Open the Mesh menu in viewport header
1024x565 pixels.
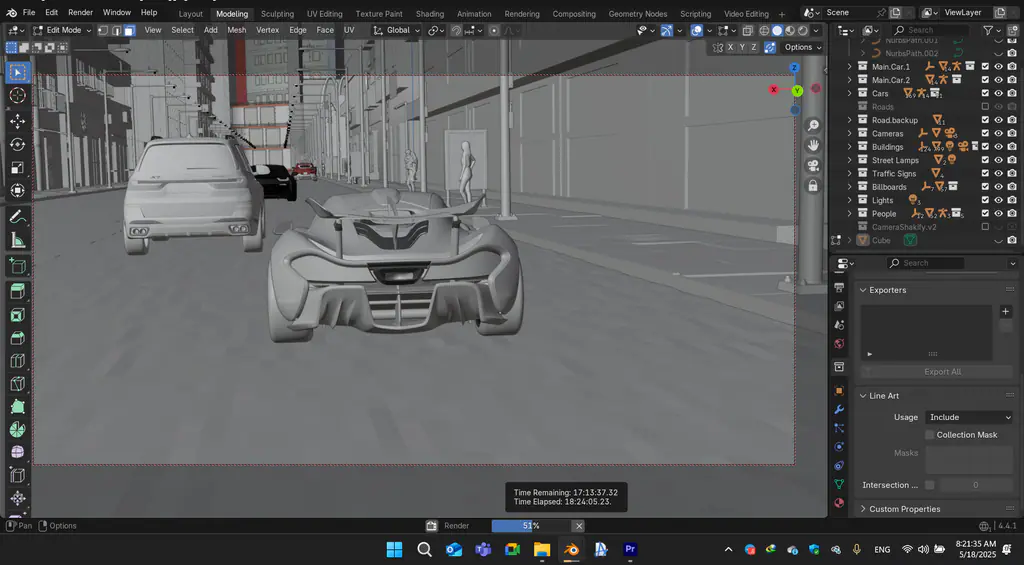click(x=236, y=30)
